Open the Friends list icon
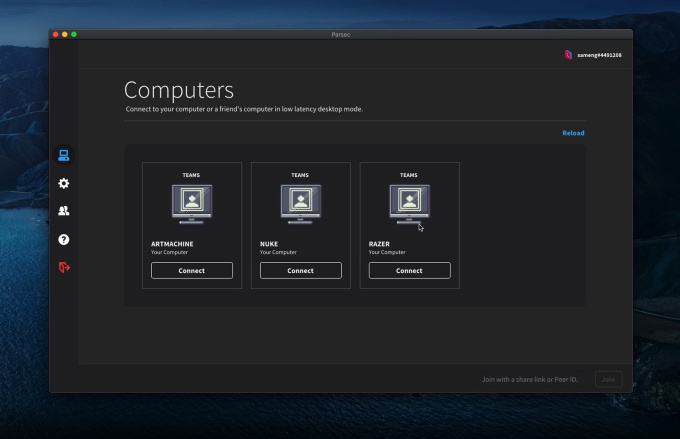 point(64,211)
